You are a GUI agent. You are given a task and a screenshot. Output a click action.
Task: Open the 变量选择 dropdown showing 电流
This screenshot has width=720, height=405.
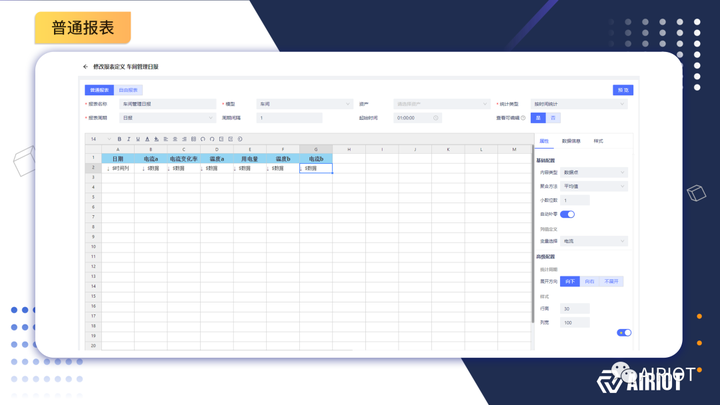594,241
